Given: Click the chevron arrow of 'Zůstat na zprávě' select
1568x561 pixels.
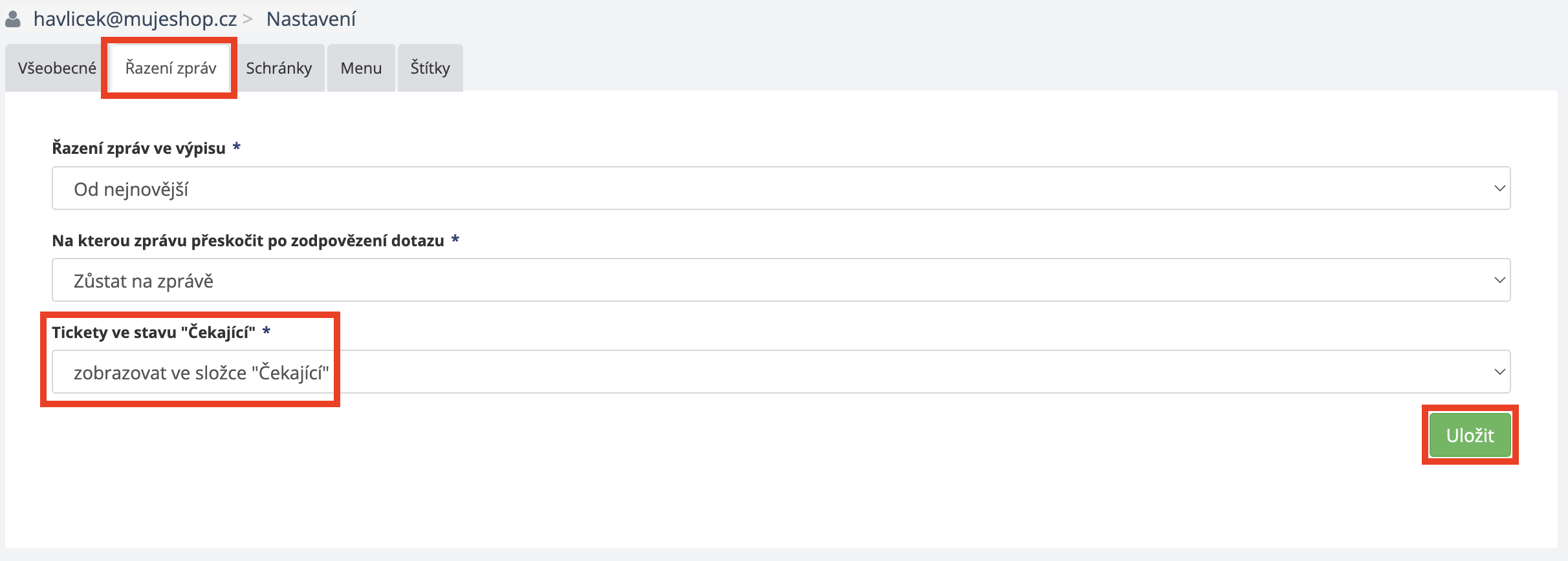Looking at the screenshot, I should pos(1499,280).
